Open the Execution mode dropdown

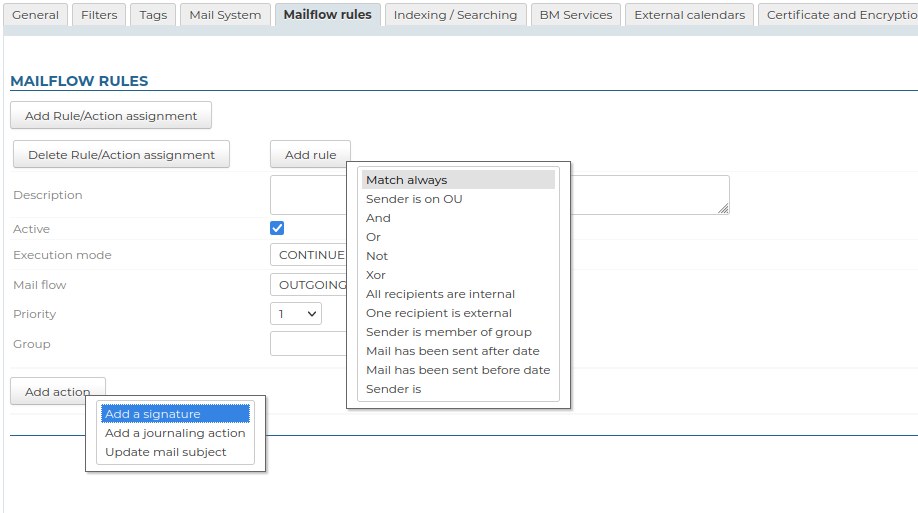pyautogui.click(x=308, y=255)
